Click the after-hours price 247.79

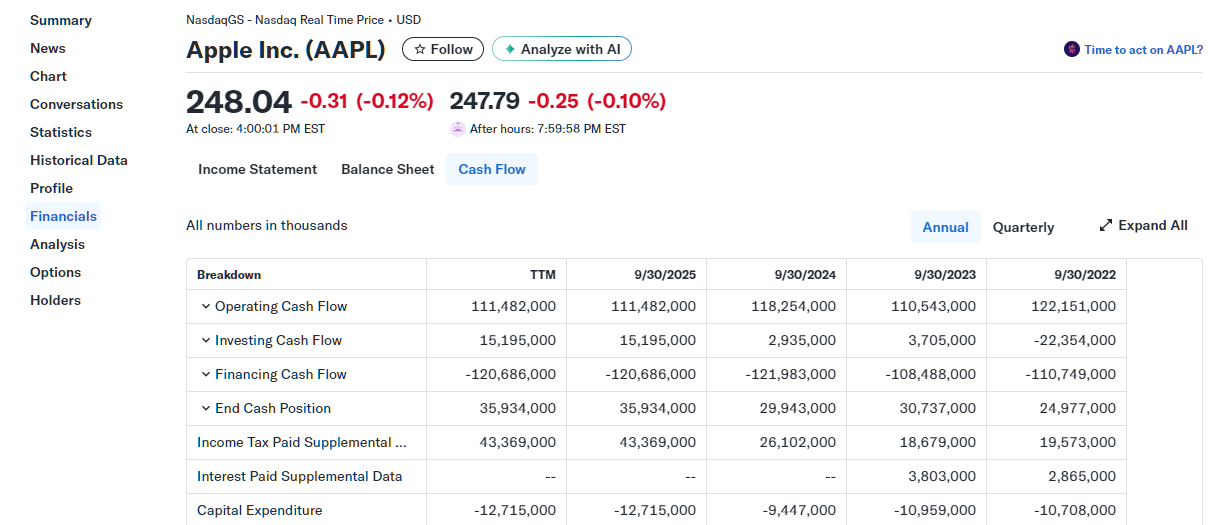[x=485, y=101]
